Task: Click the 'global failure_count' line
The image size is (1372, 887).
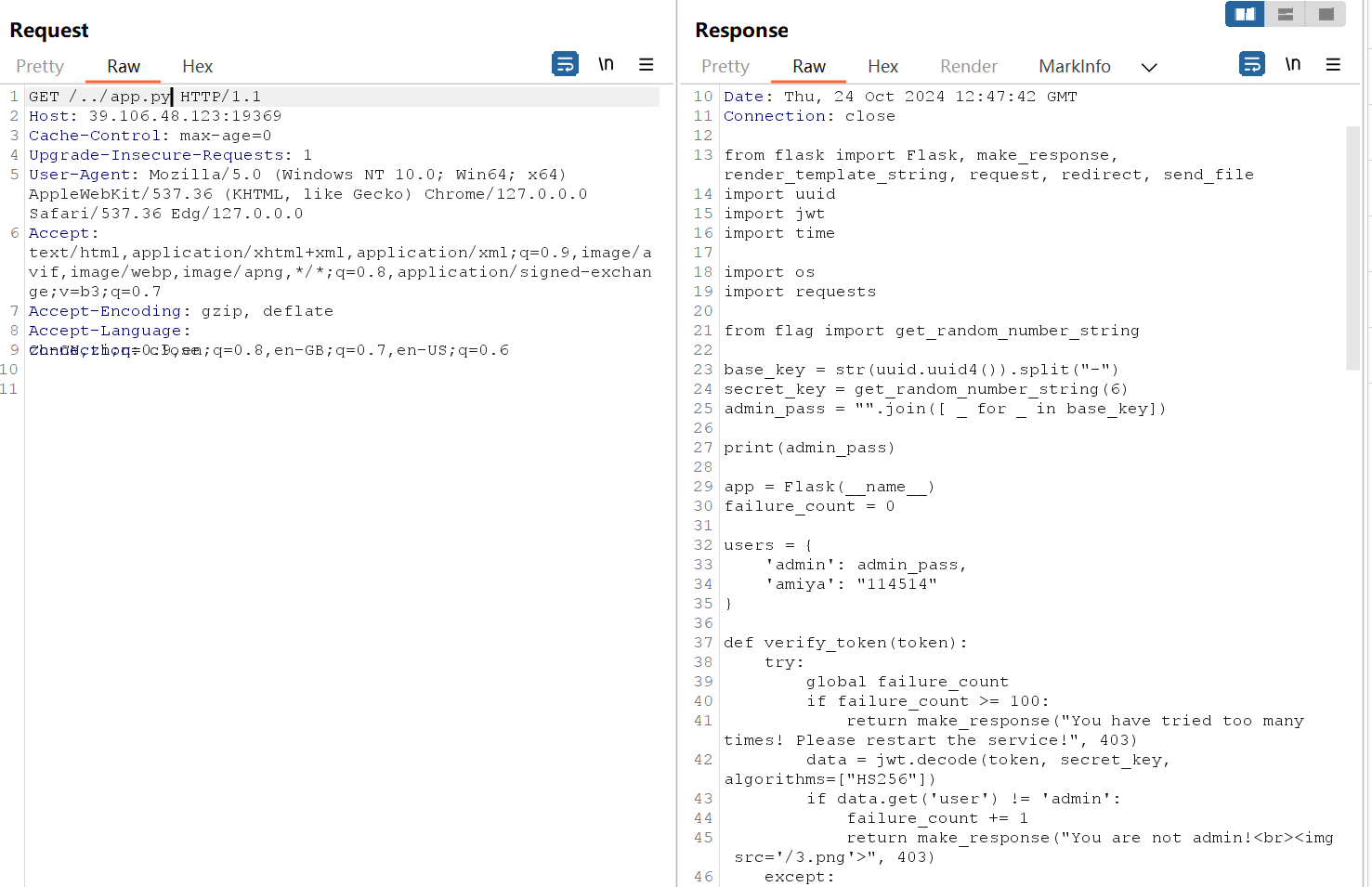Action: coord(907,682)
